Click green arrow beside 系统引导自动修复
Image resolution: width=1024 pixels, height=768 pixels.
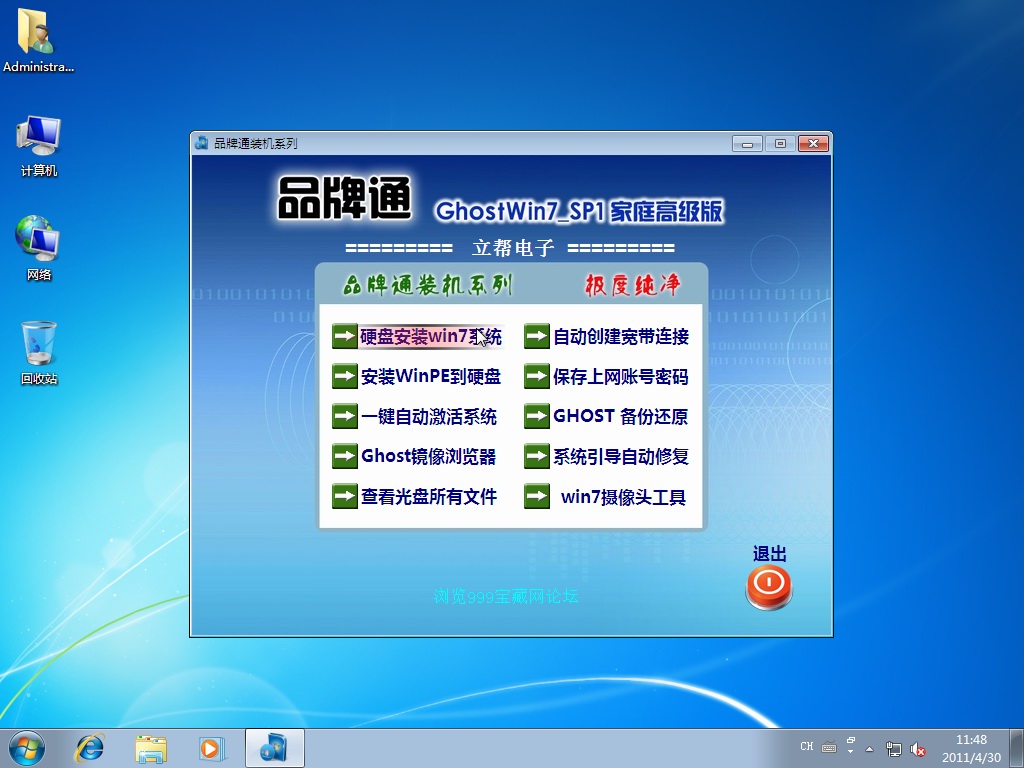(x=537, y=456)
